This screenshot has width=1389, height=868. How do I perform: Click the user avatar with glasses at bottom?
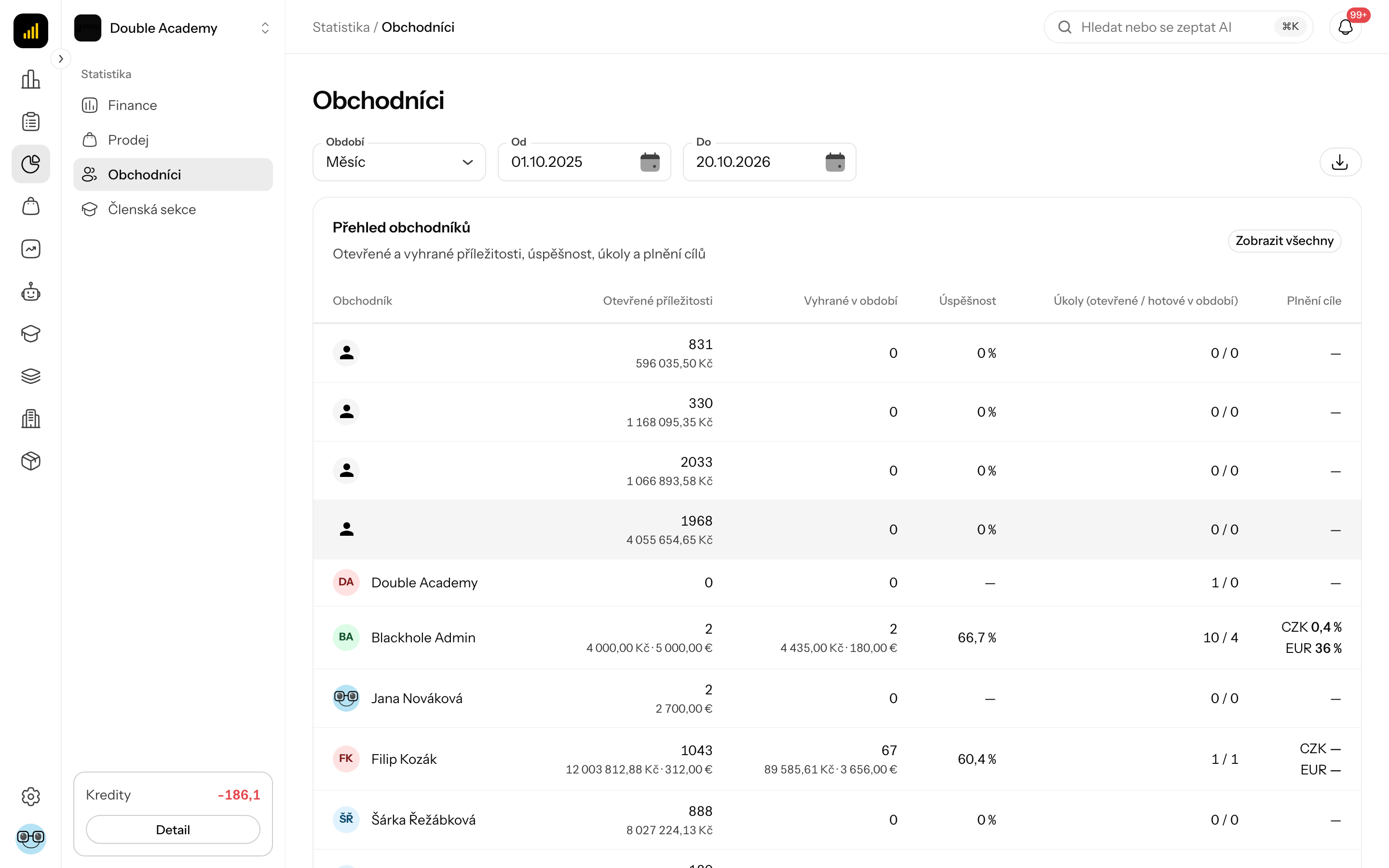coord(30,839)
